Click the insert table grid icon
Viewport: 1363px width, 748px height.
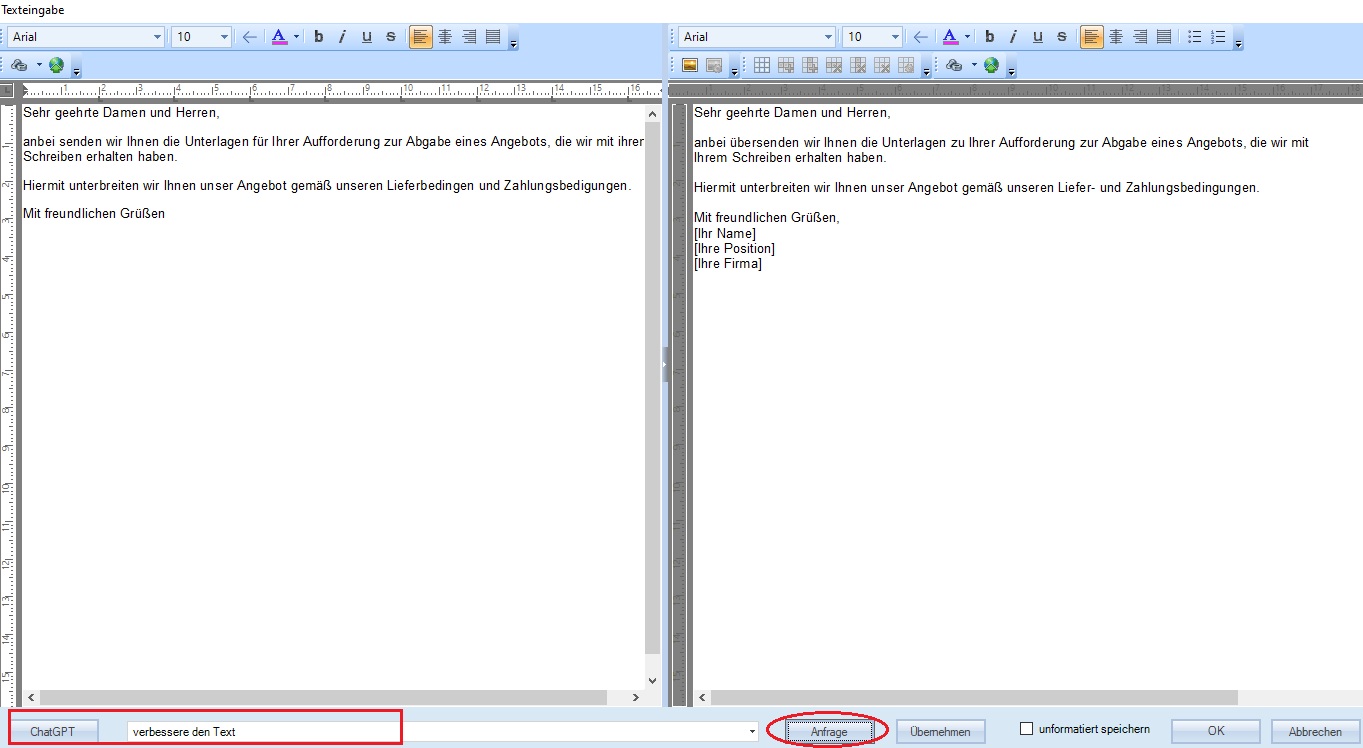tap(762, 65)
